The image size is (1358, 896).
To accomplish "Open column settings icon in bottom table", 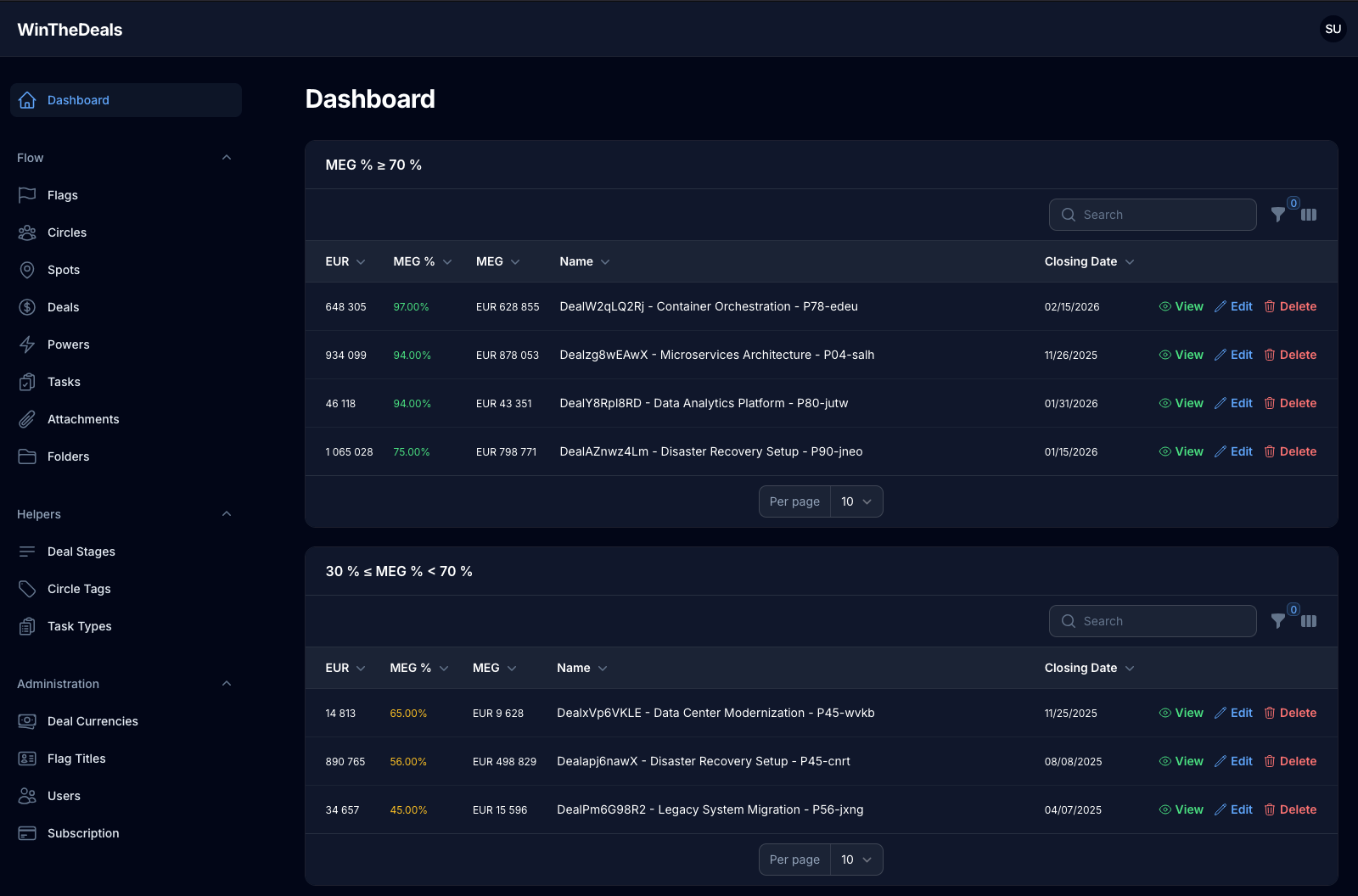I will pyautogui.click(x=1309, y=621).
